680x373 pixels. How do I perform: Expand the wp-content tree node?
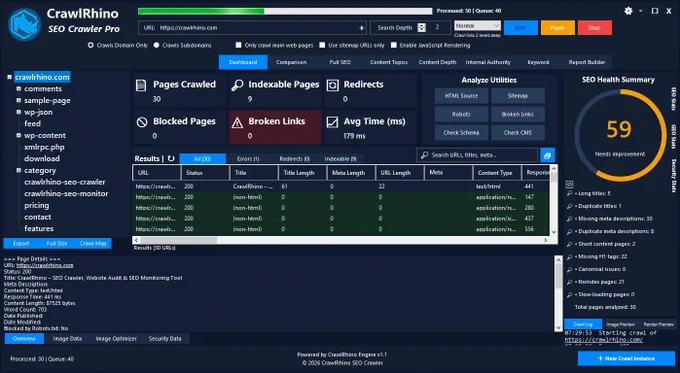(x=19, y=135)
